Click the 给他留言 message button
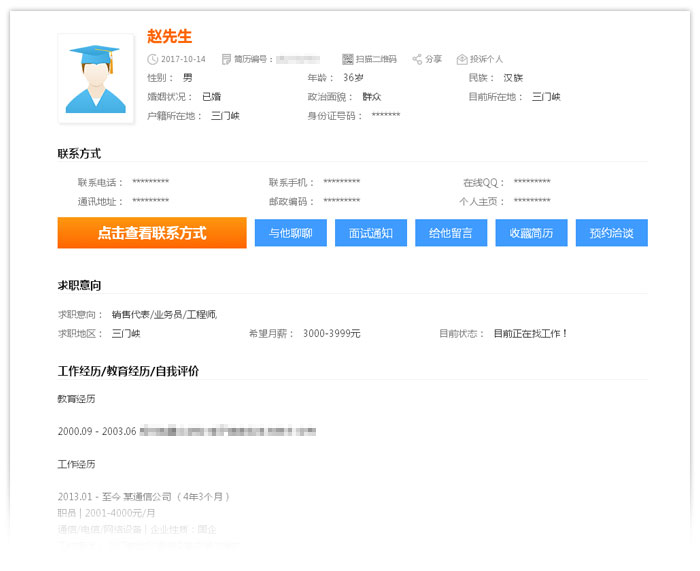 [x=451, y=233]
